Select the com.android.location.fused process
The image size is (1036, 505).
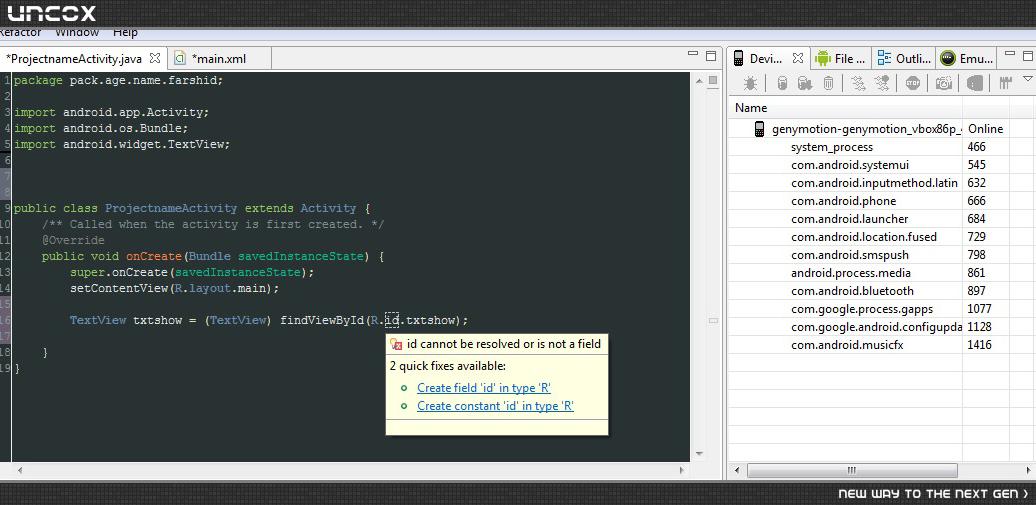[864, 237]
